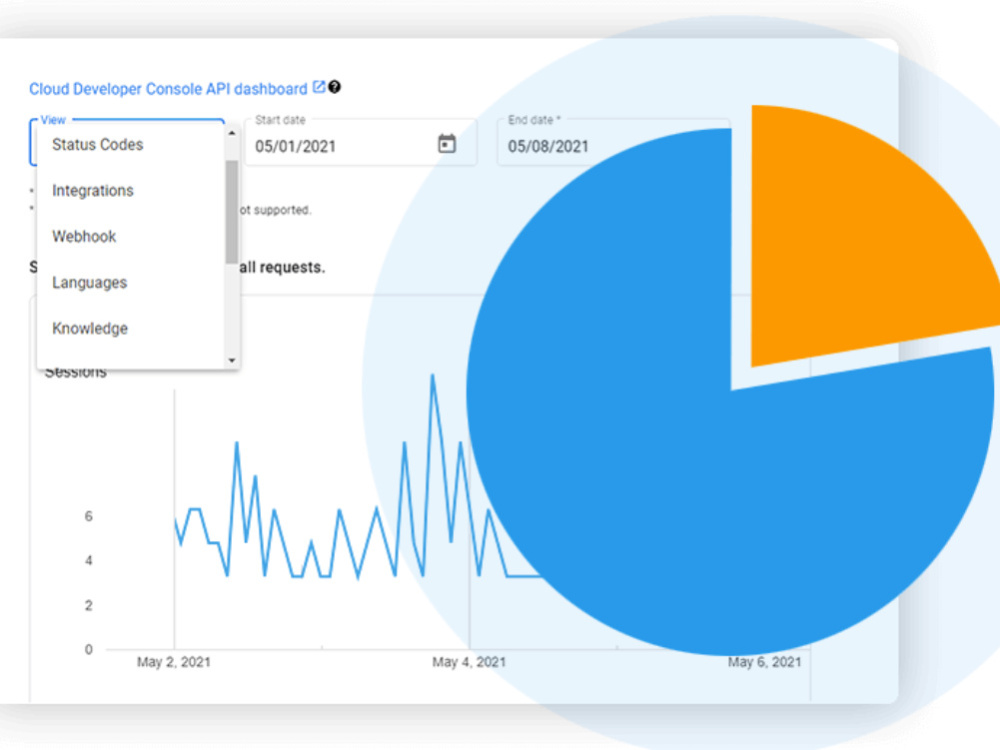Select Status Codes from the View list
The width and height of the screenshot is (1000, 750).
[130, 145]
